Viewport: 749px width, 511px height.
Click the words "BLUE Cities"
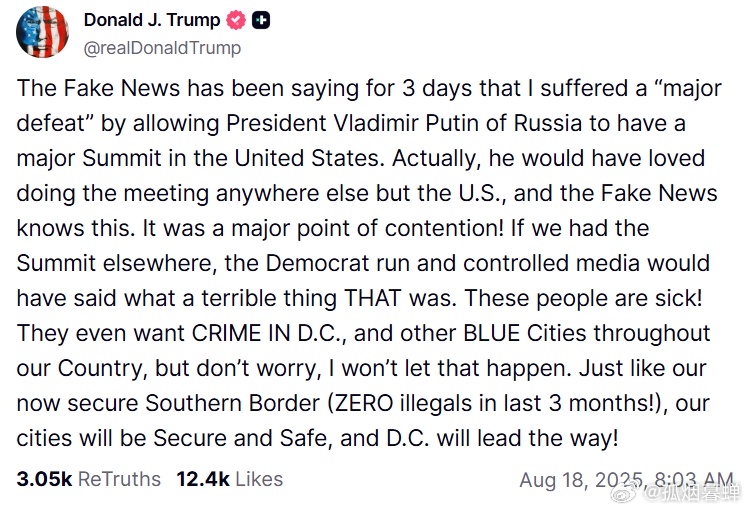click(524, 333)
